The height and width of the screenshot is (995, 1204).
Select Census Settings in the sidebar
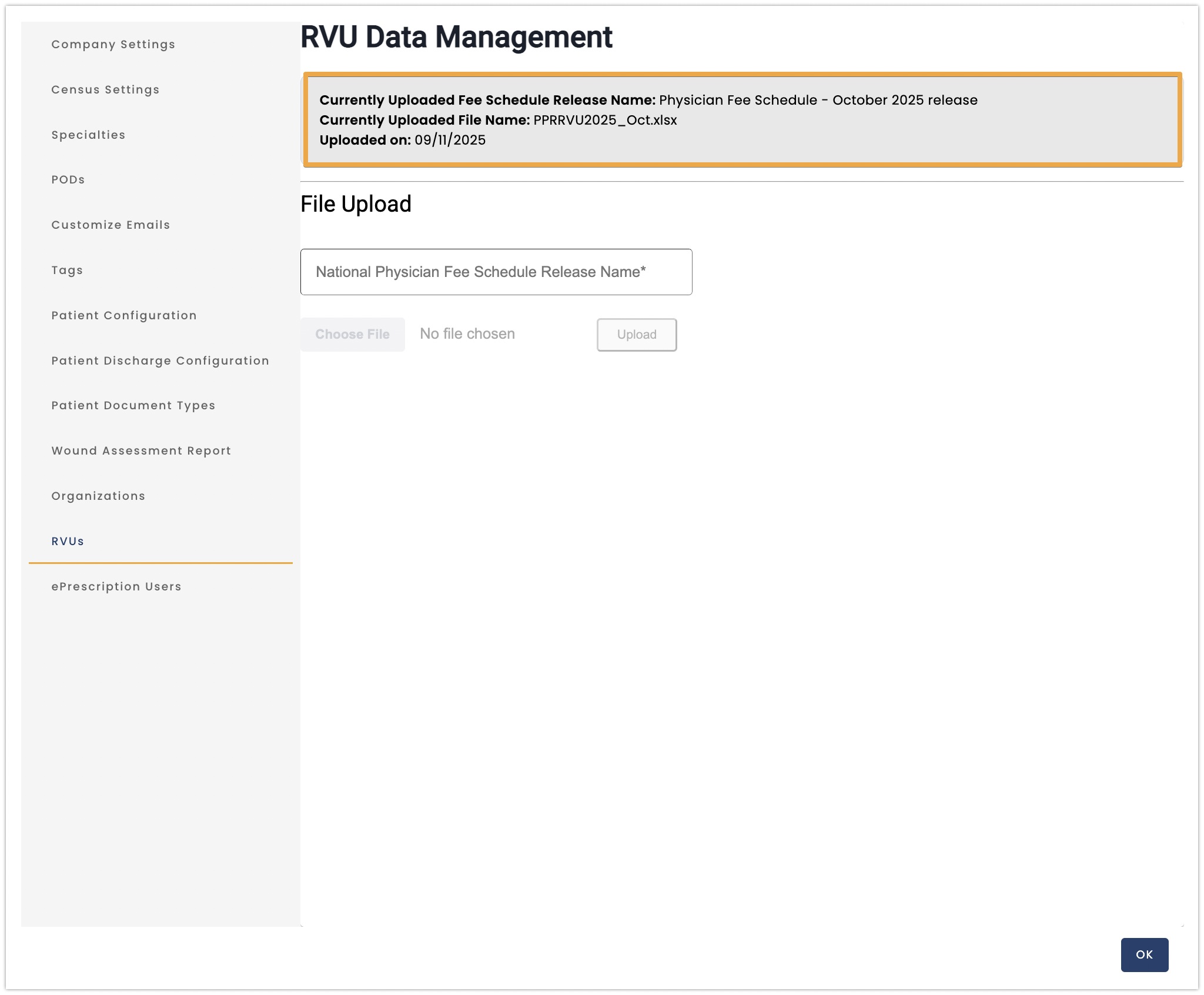pos(105,89)
